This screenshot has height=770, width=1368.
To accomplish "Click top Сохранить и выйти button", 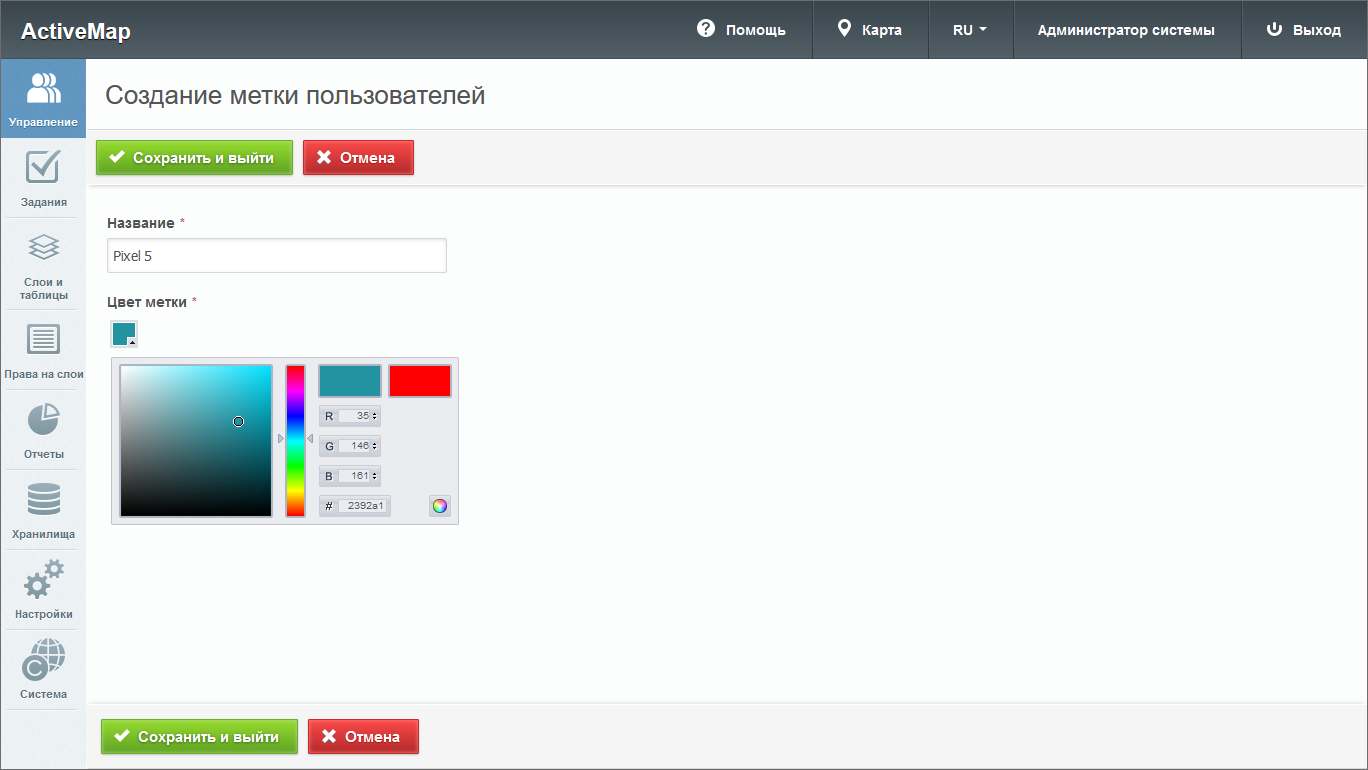I will point(194,158).
